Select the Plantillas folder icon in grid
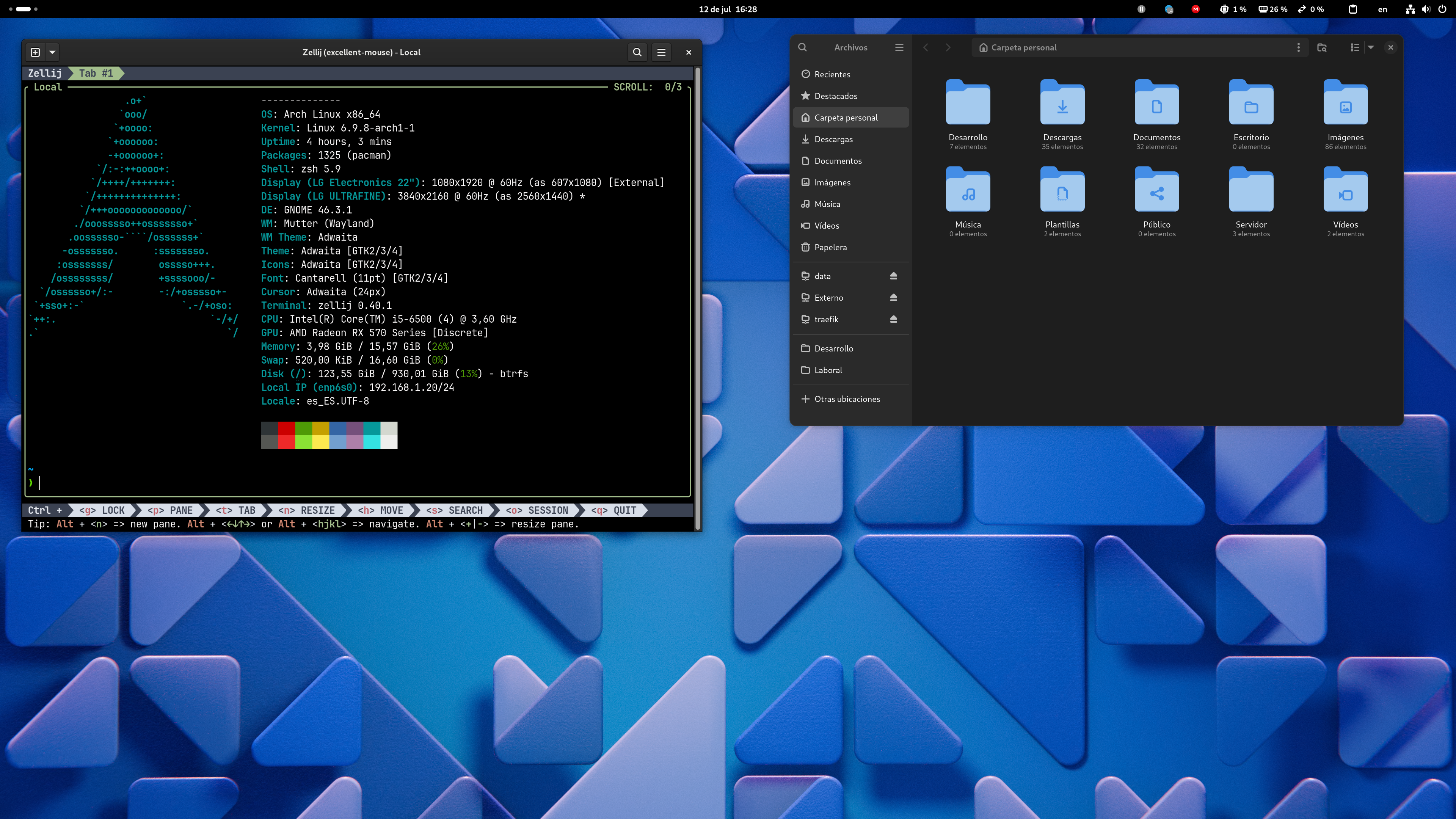Image resolution: width=1456 pixels, height=819 pixels. tap(1062, 189)
